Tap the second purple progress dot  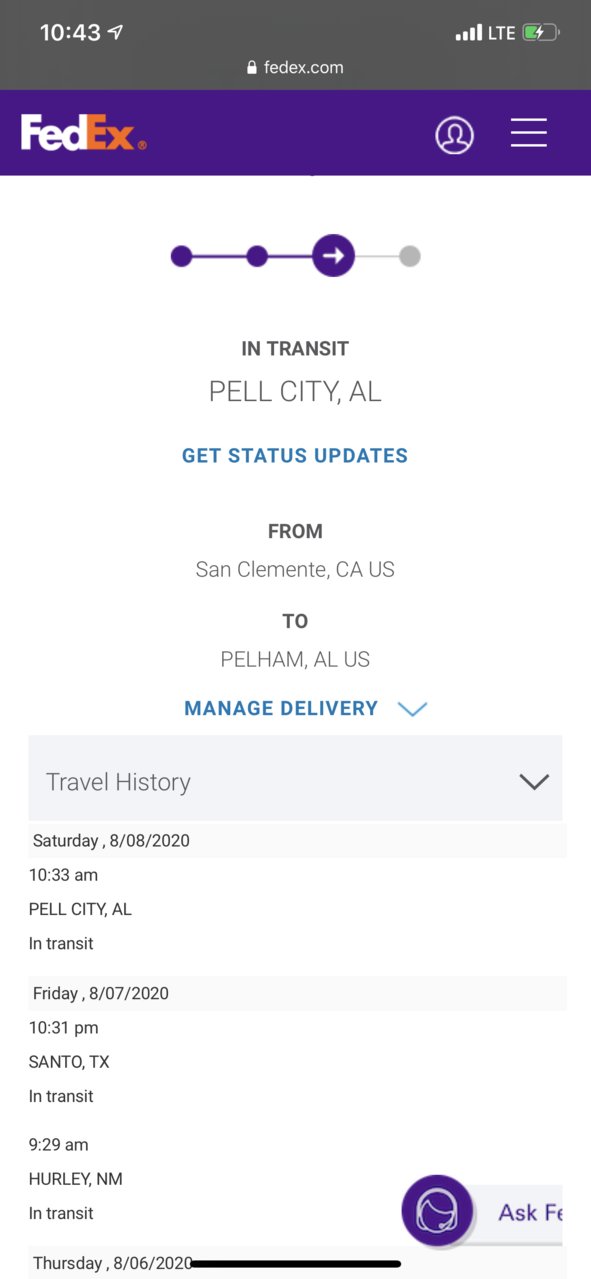tap(257, 256)
